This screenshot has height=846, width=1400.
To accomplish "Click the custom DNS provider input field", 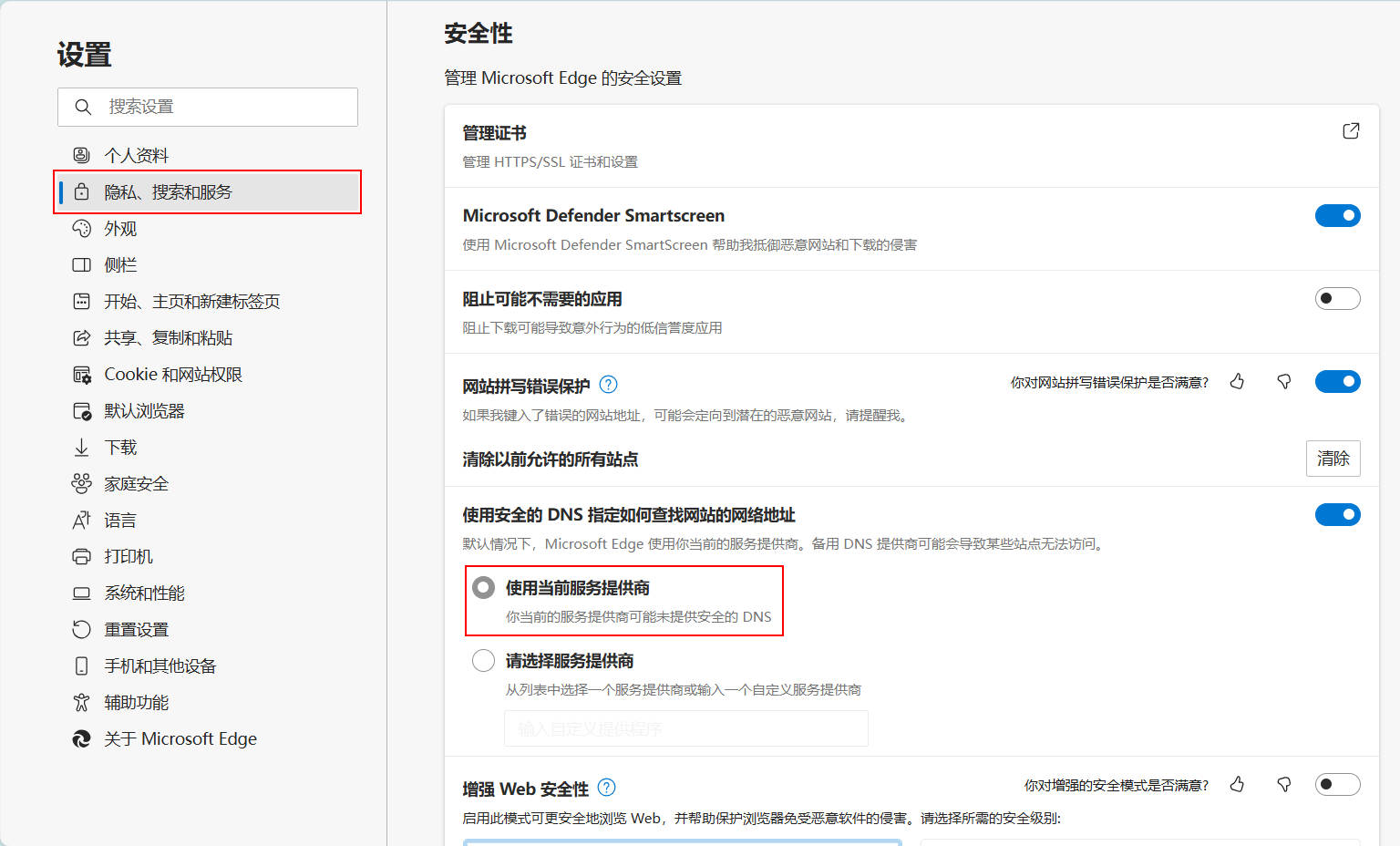I will coord(686,728).
